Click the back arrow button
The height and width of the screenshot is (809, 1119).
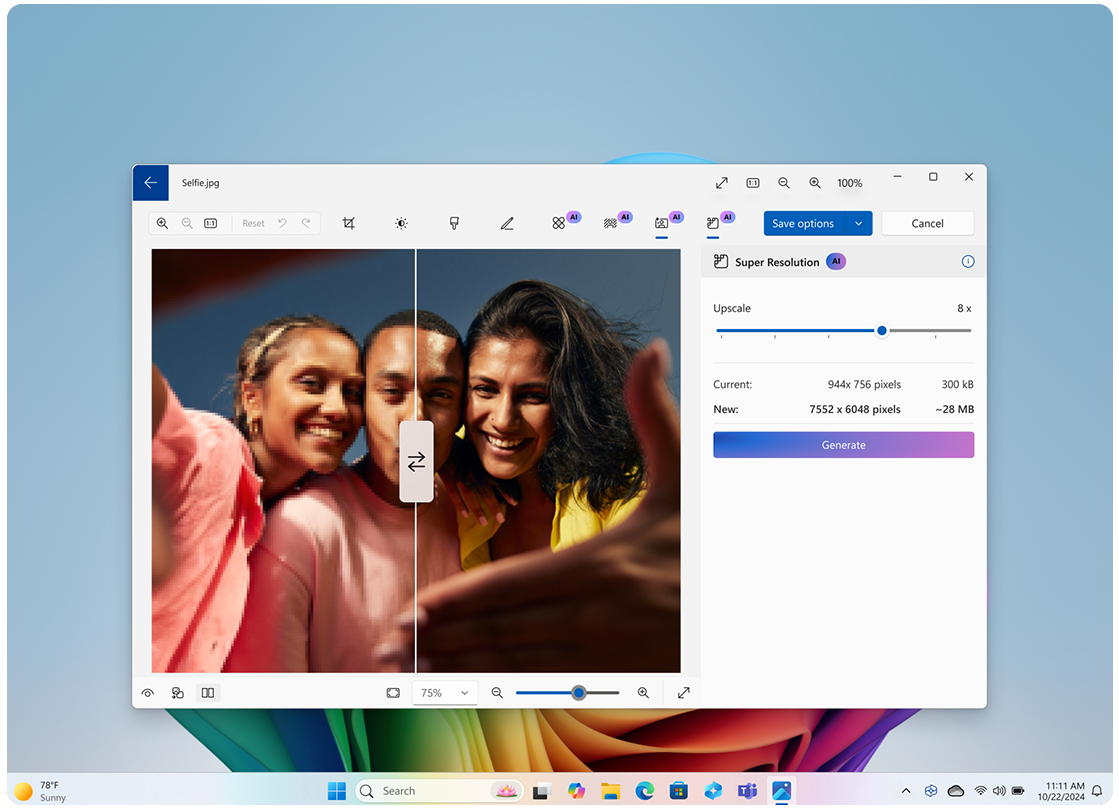point(150,183)
